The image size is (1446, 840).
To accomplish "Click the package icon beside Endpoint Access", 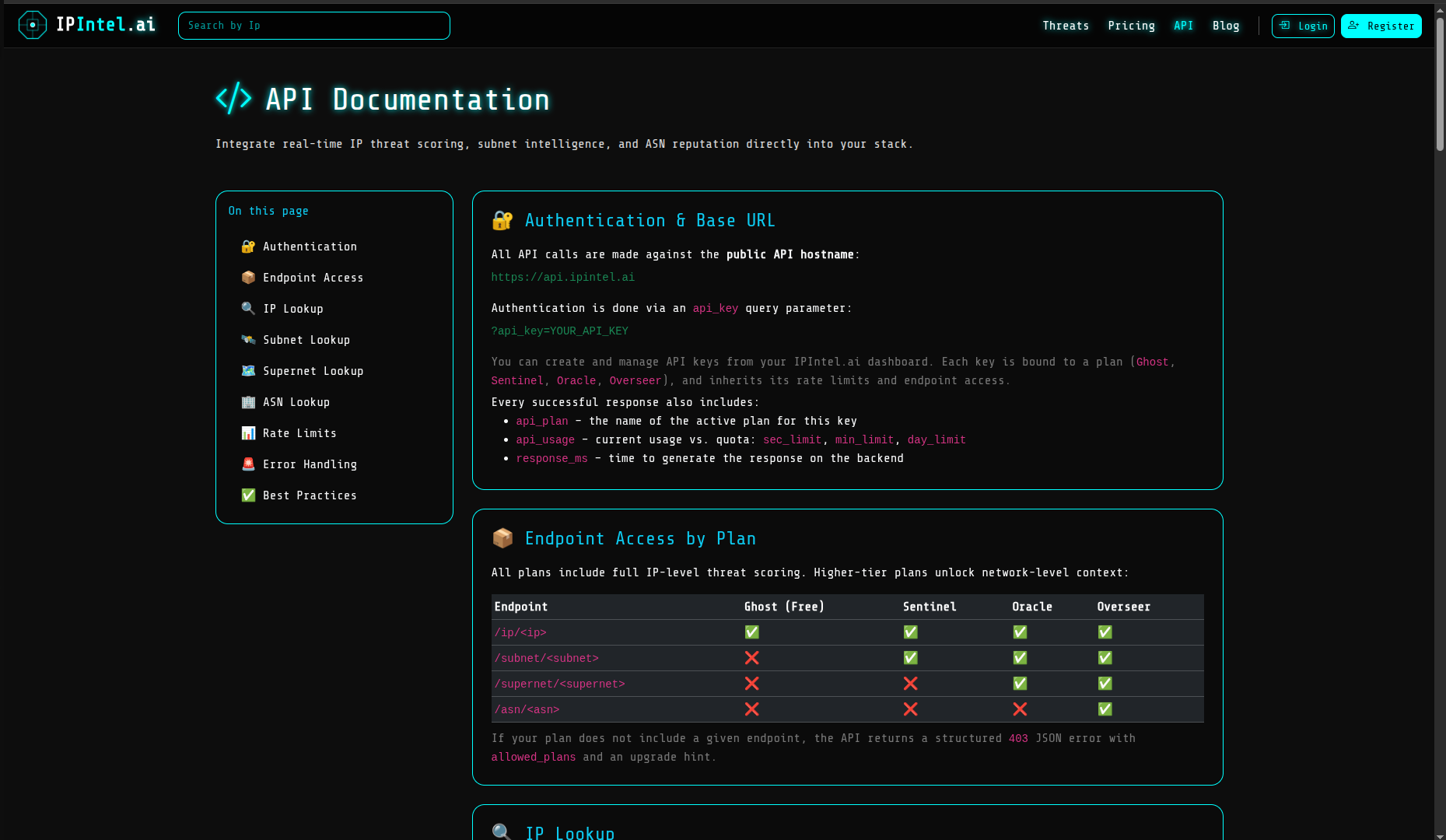I will pos(248,278).
